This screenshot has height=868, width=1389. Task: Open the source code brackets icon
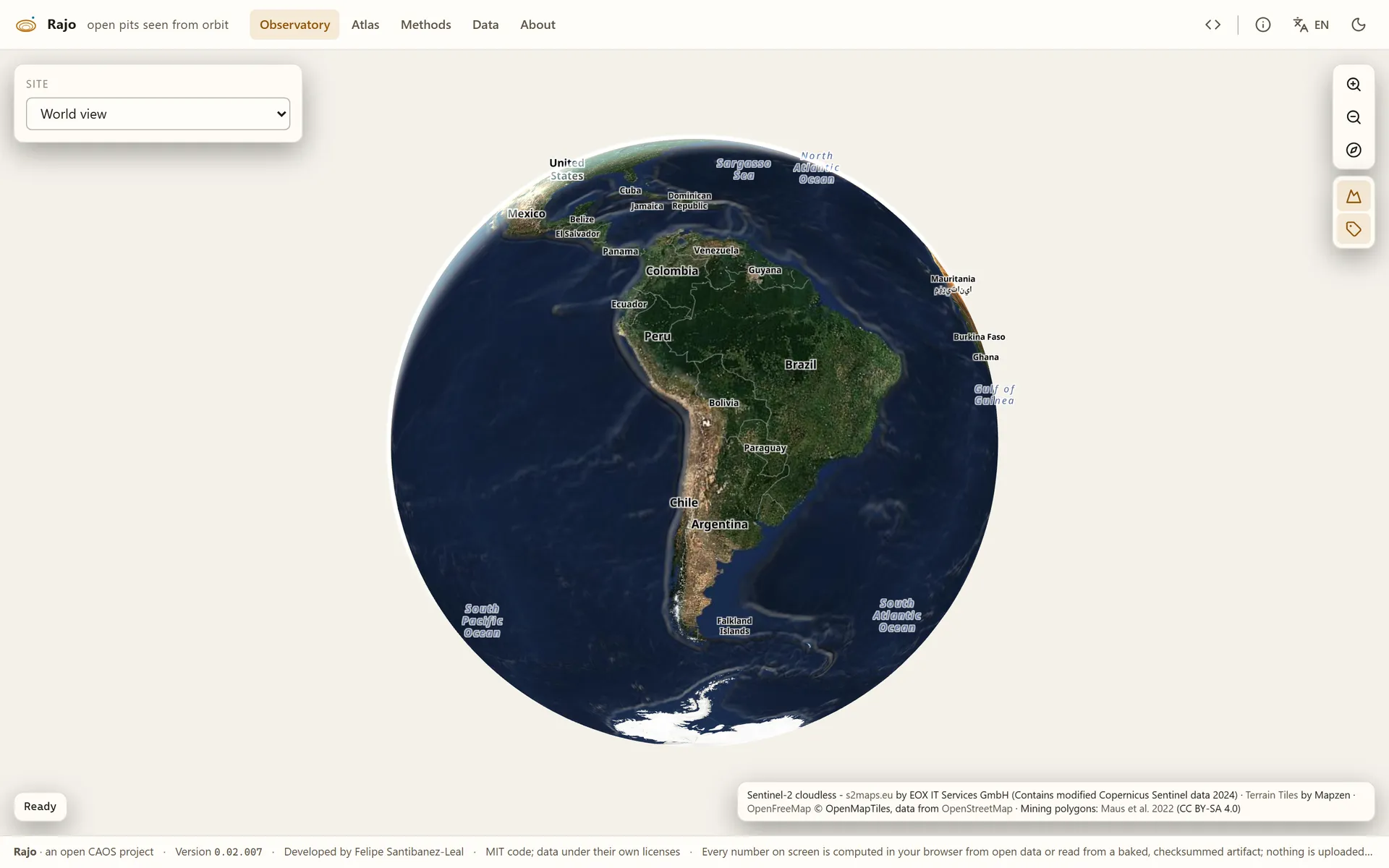click(1213, 25)
